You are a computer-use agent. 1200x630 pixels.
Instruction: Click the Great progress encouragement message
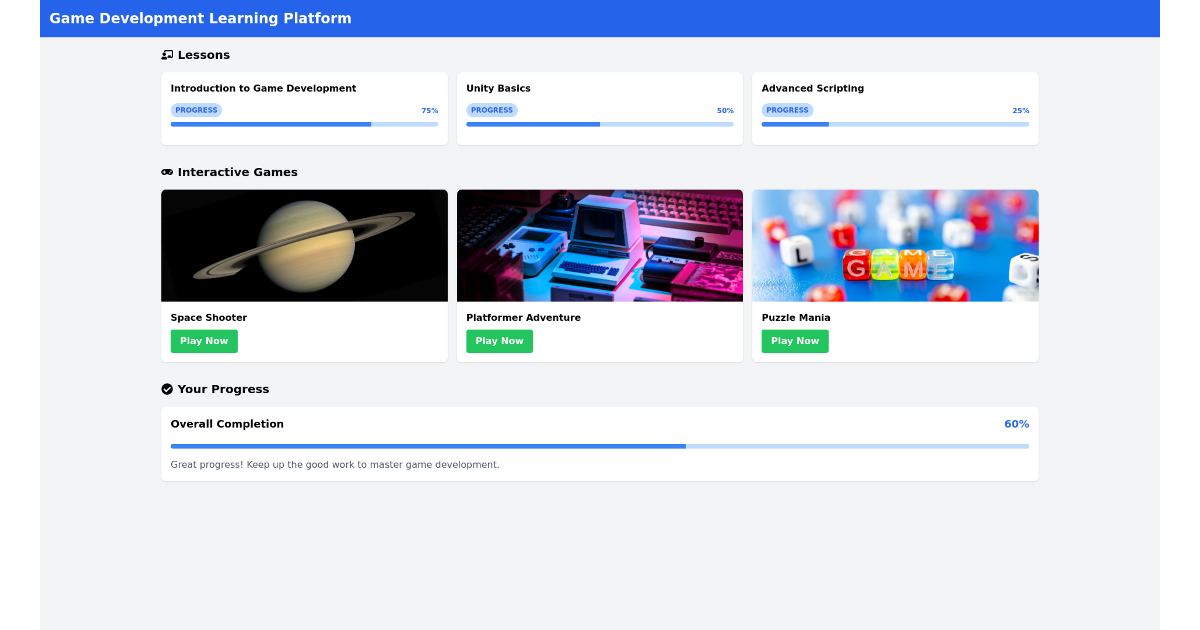tap(335, 464)
